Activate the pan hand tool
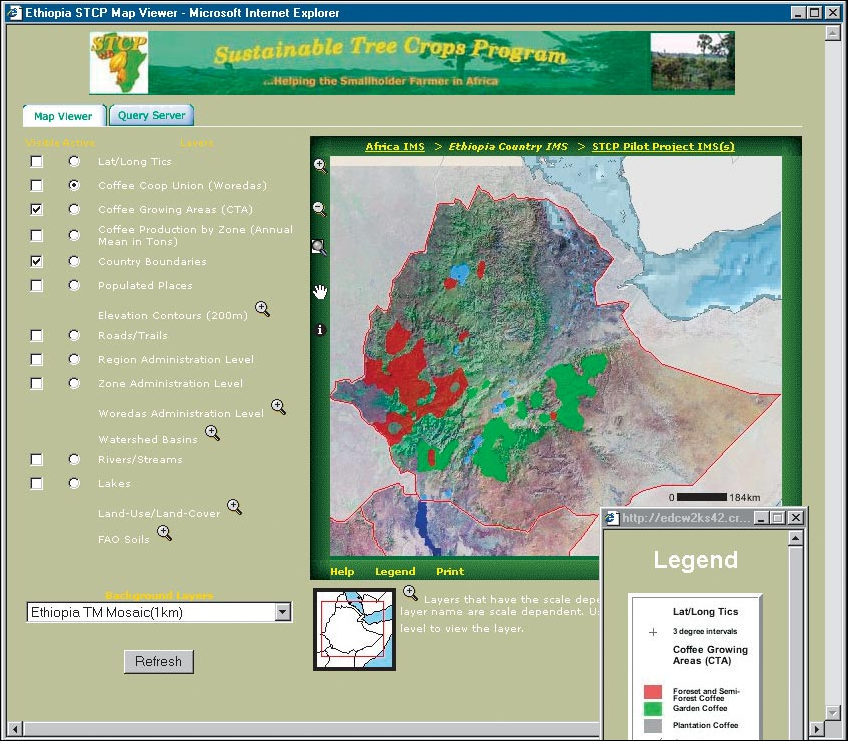Screen dimensions: 848x741 click(320, 292)
